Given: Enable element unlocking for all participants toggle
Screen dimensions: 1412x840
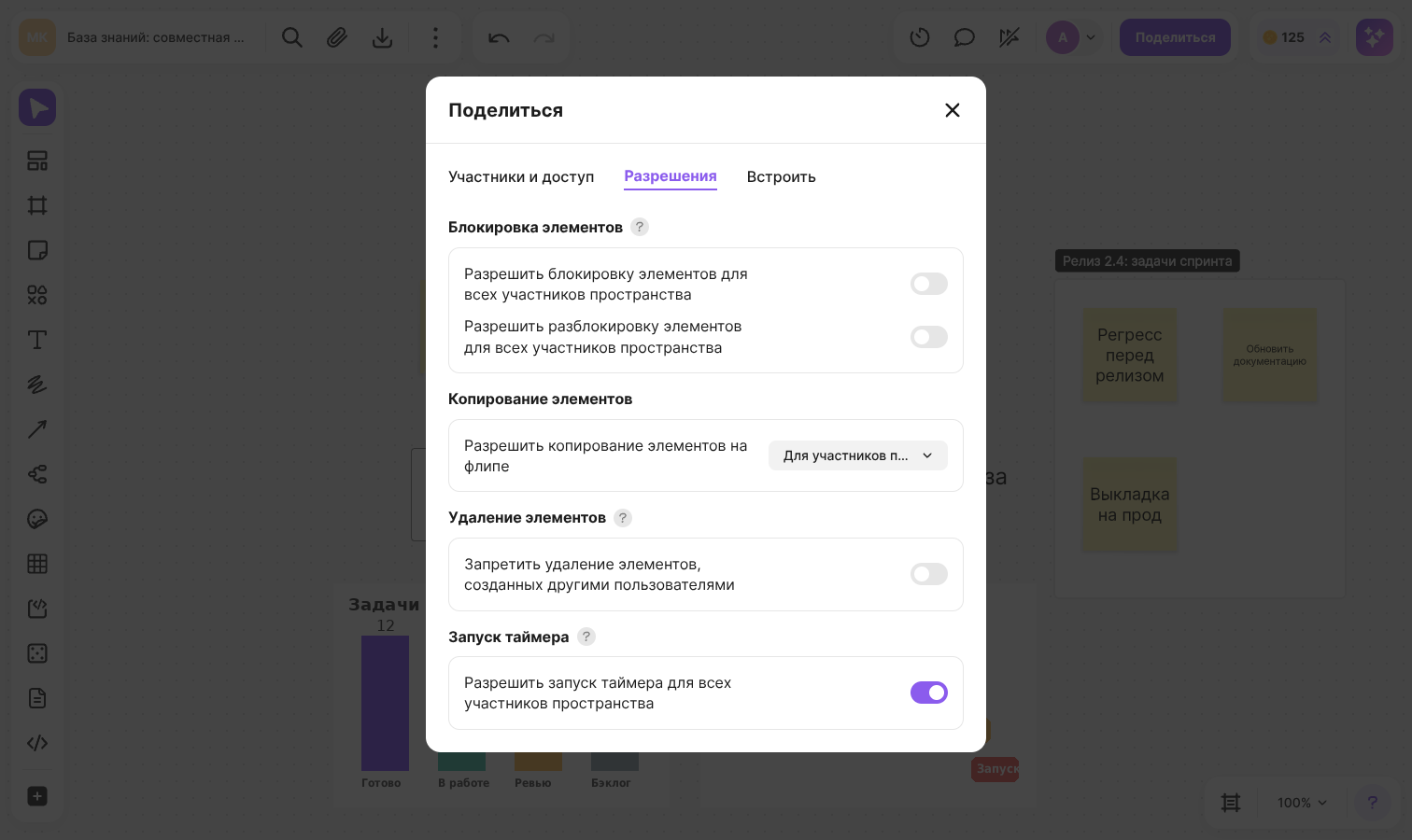Looking at the screenshot, I should click(929, 337).
